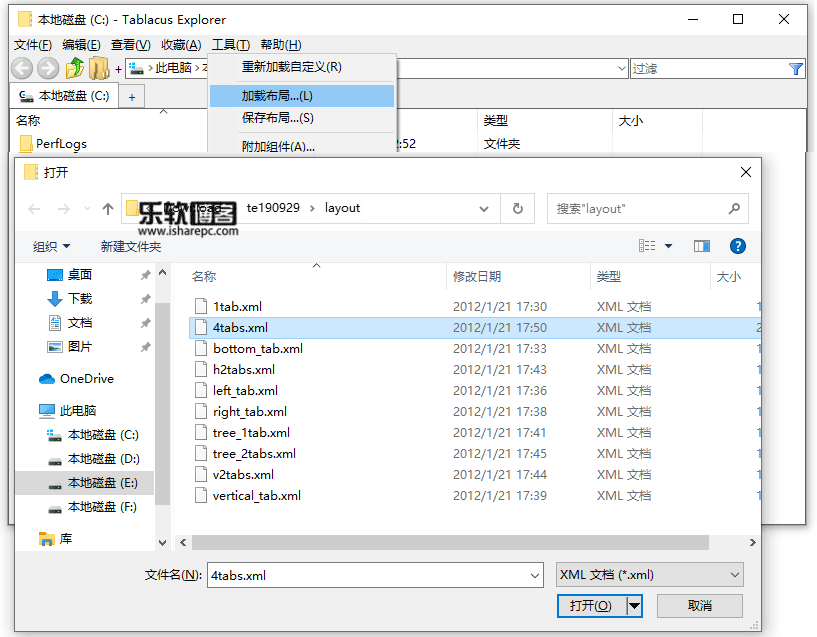Open the 文件(F) menu
This screenshot has height=637, width=817.
pyautogui.click(x=32, y=45)
